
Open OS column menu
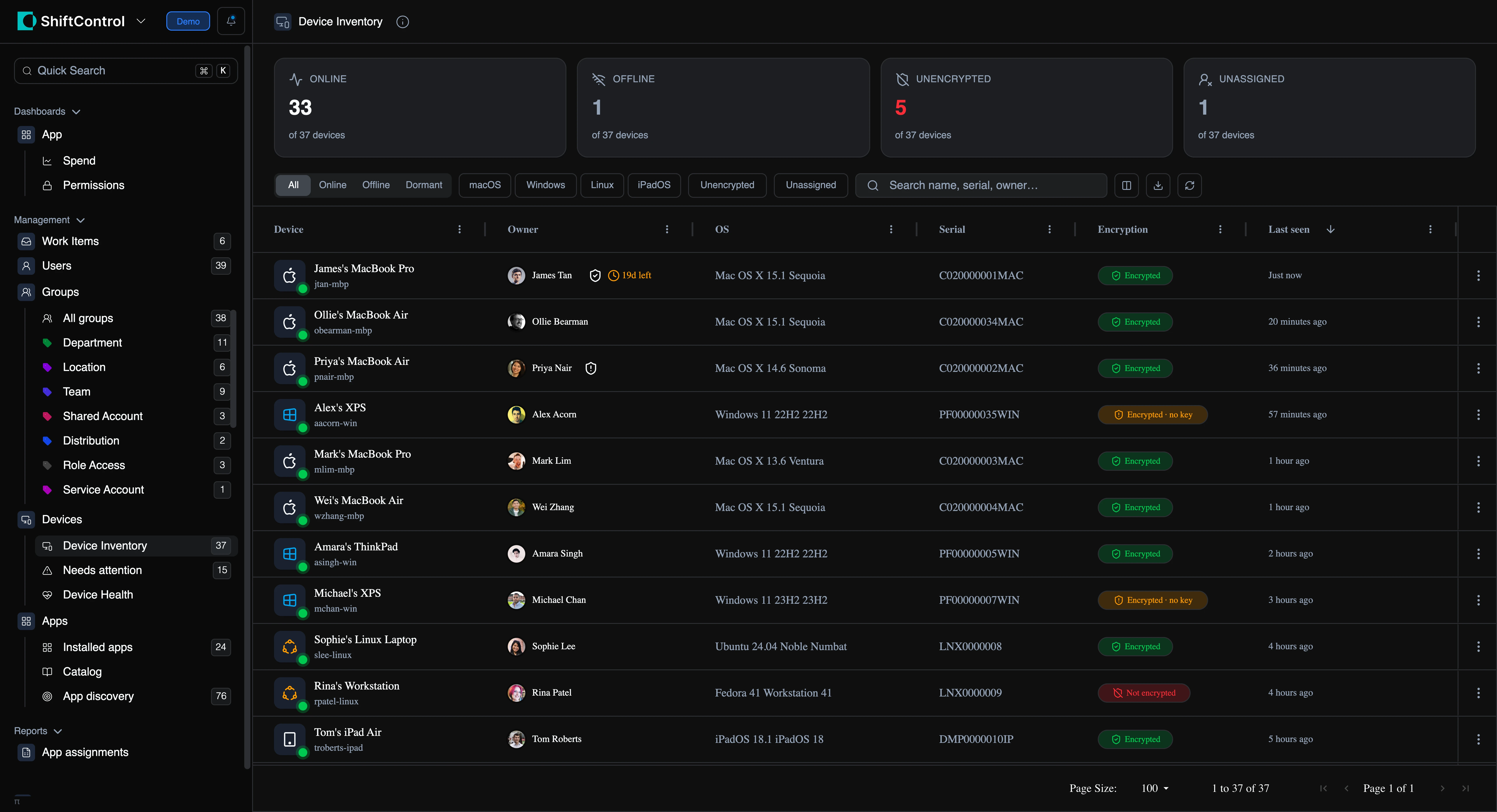[x=891, y=229]
